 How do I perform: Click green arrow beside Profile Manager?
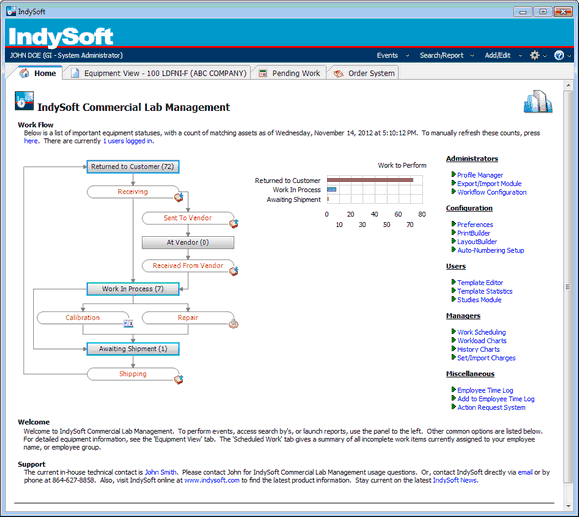click(x=453, y=174)
